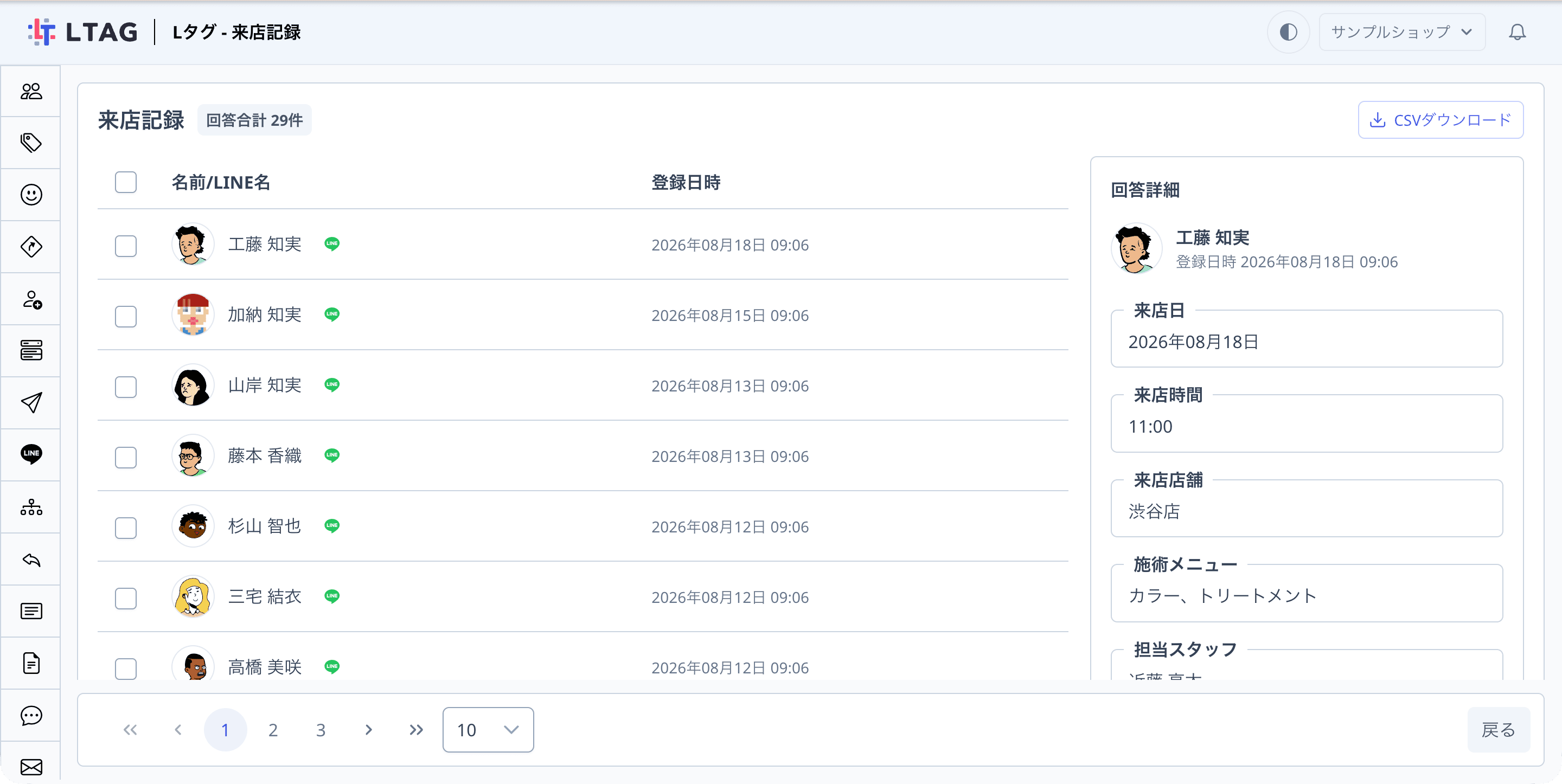Click 施術メニュー field カラー、トリートメント

click(1306, 593)
